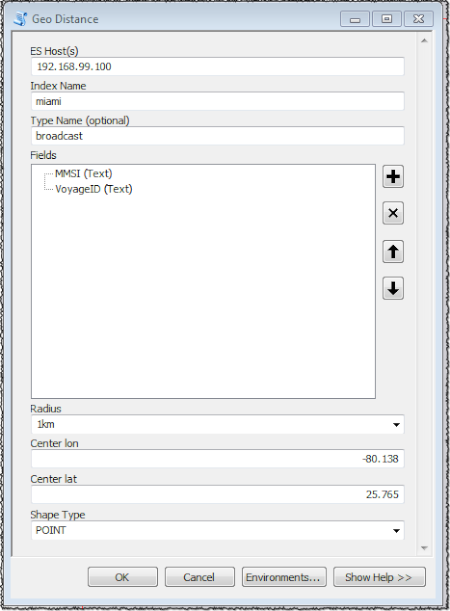Confirm dialog with OK button

coord(123,577)
